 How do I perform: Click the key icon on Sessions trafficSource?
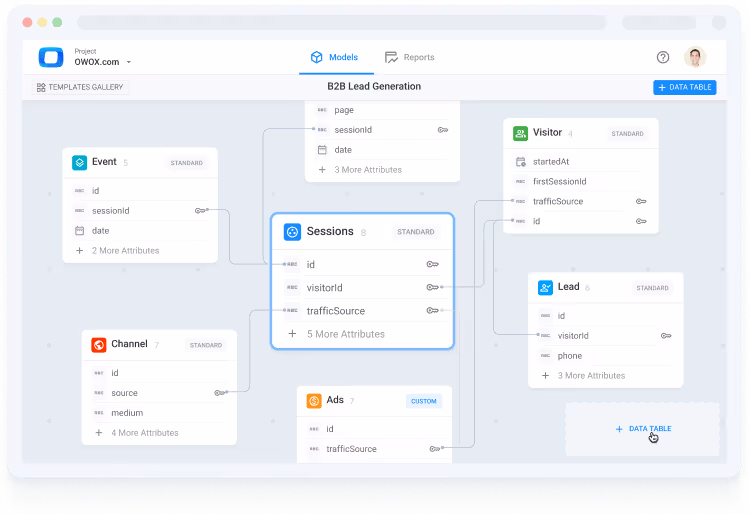(x=432, y=311)
